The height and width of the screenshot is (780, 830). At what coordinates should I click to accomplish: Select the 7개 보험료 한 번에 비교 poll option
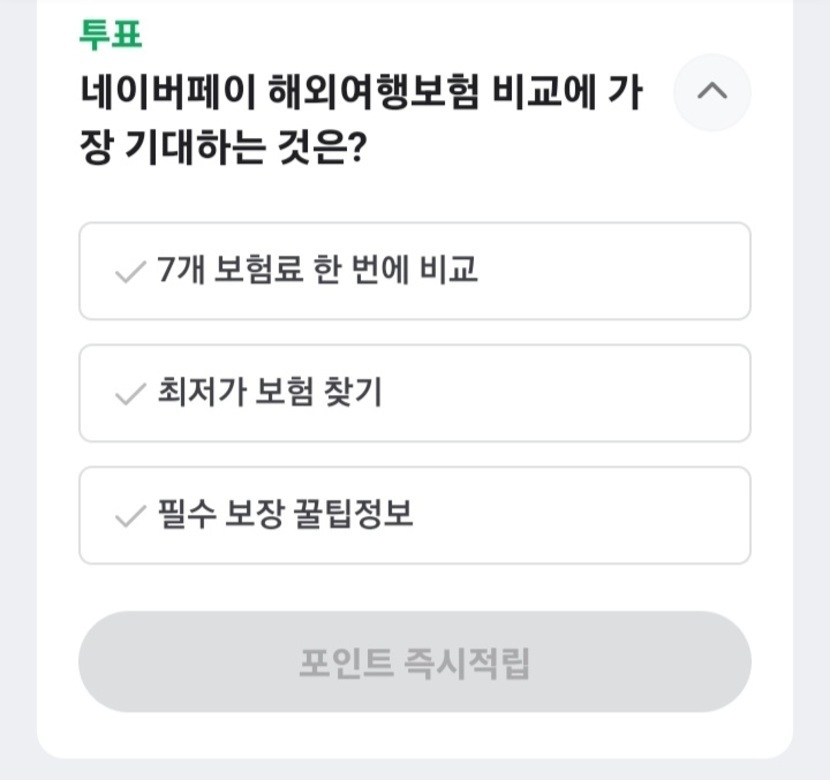(x=414, y=271)
